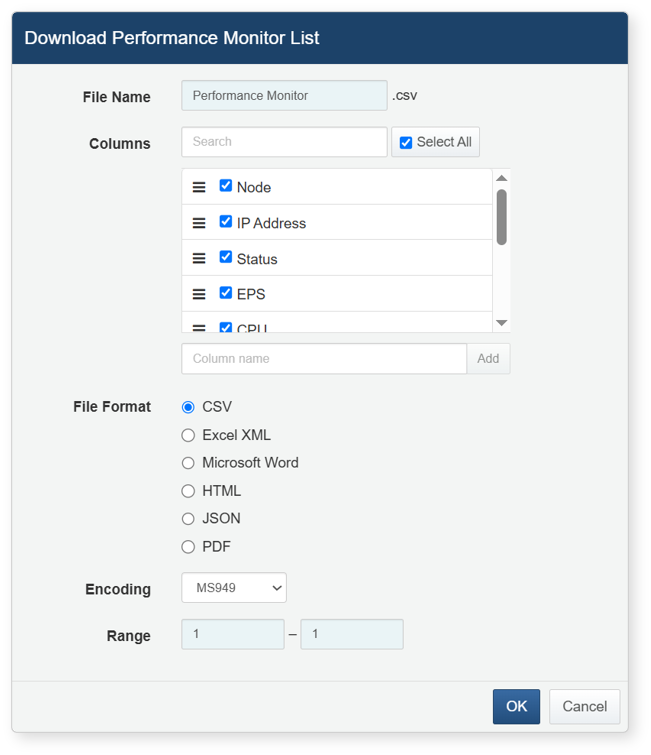Image resolution: width=651 pixels, height=755 pixels.
Task: Click the columns list scrollbar thumb
Action: (x=501, y=217)
